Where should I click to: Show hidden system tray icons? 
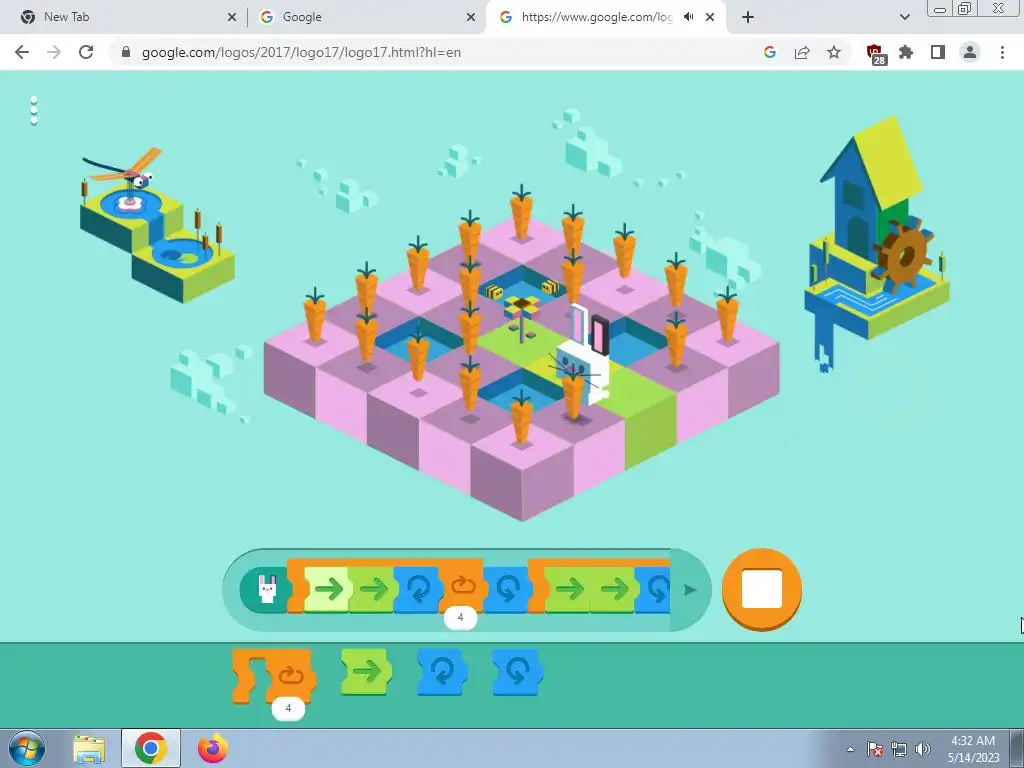point(850,749)
